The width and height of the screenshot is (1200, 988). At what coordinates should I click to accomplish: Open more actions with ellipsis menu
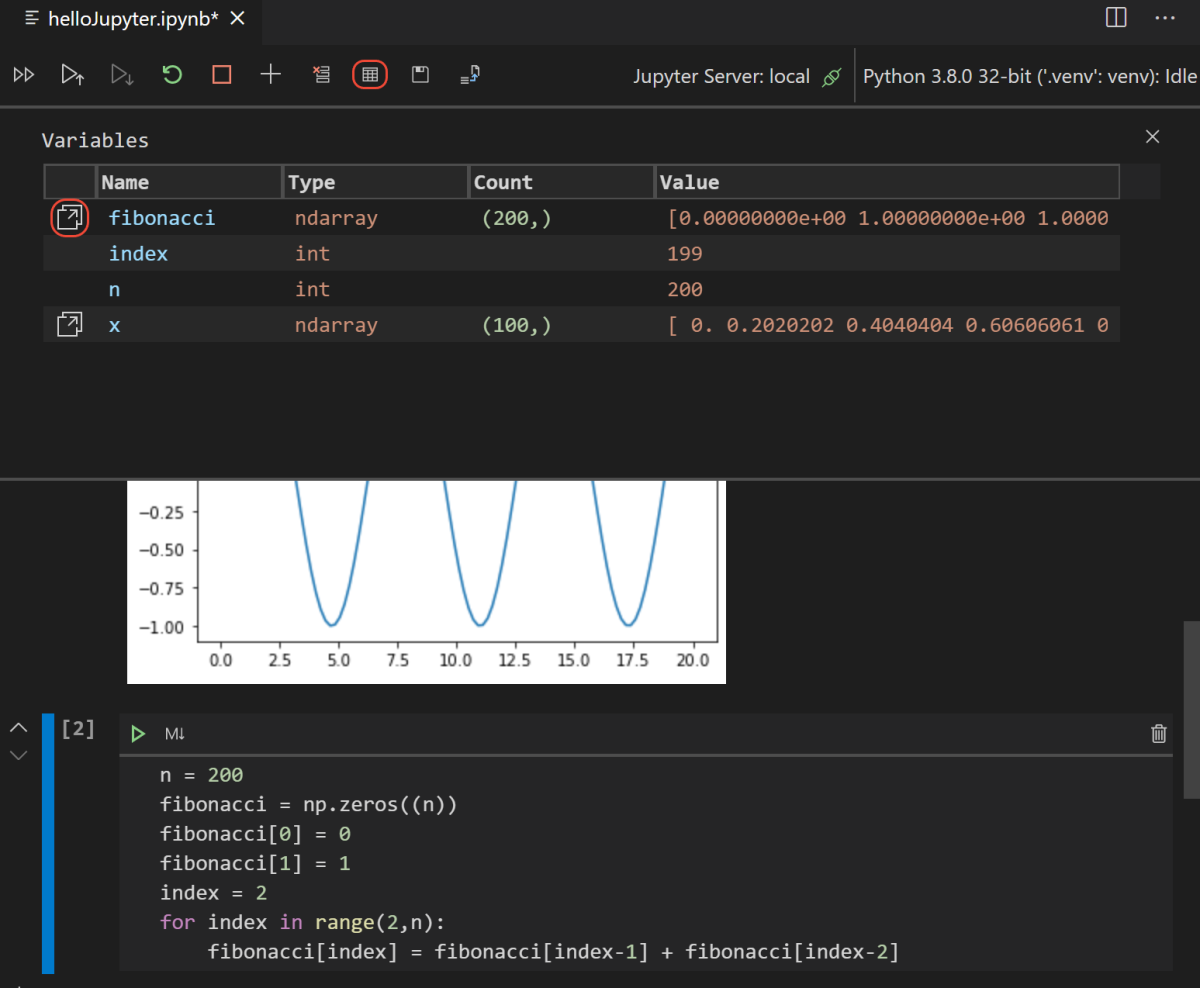pyautogui.click(x=1165, y=17)
